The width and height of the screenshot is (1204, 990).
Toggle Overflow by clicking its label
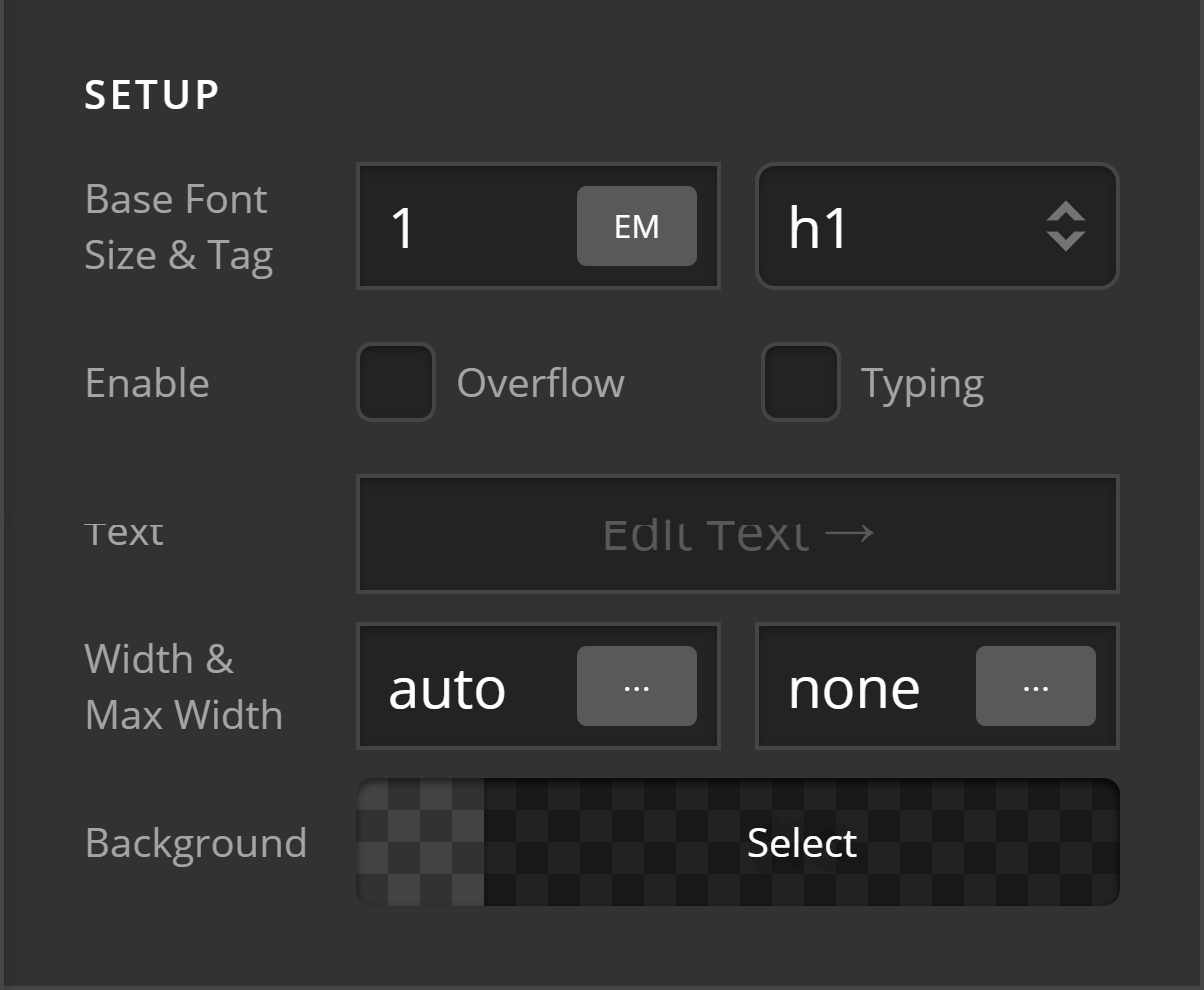tap(541, 382)
